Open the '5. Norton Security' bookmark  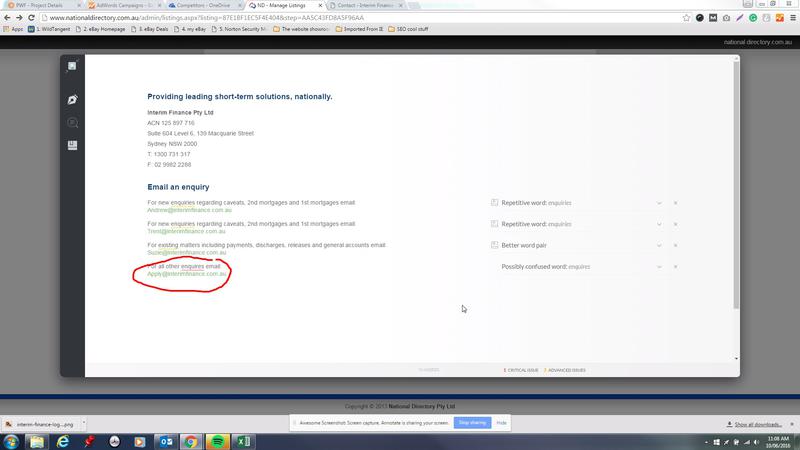pyautogui.click(x=239, y=29)
